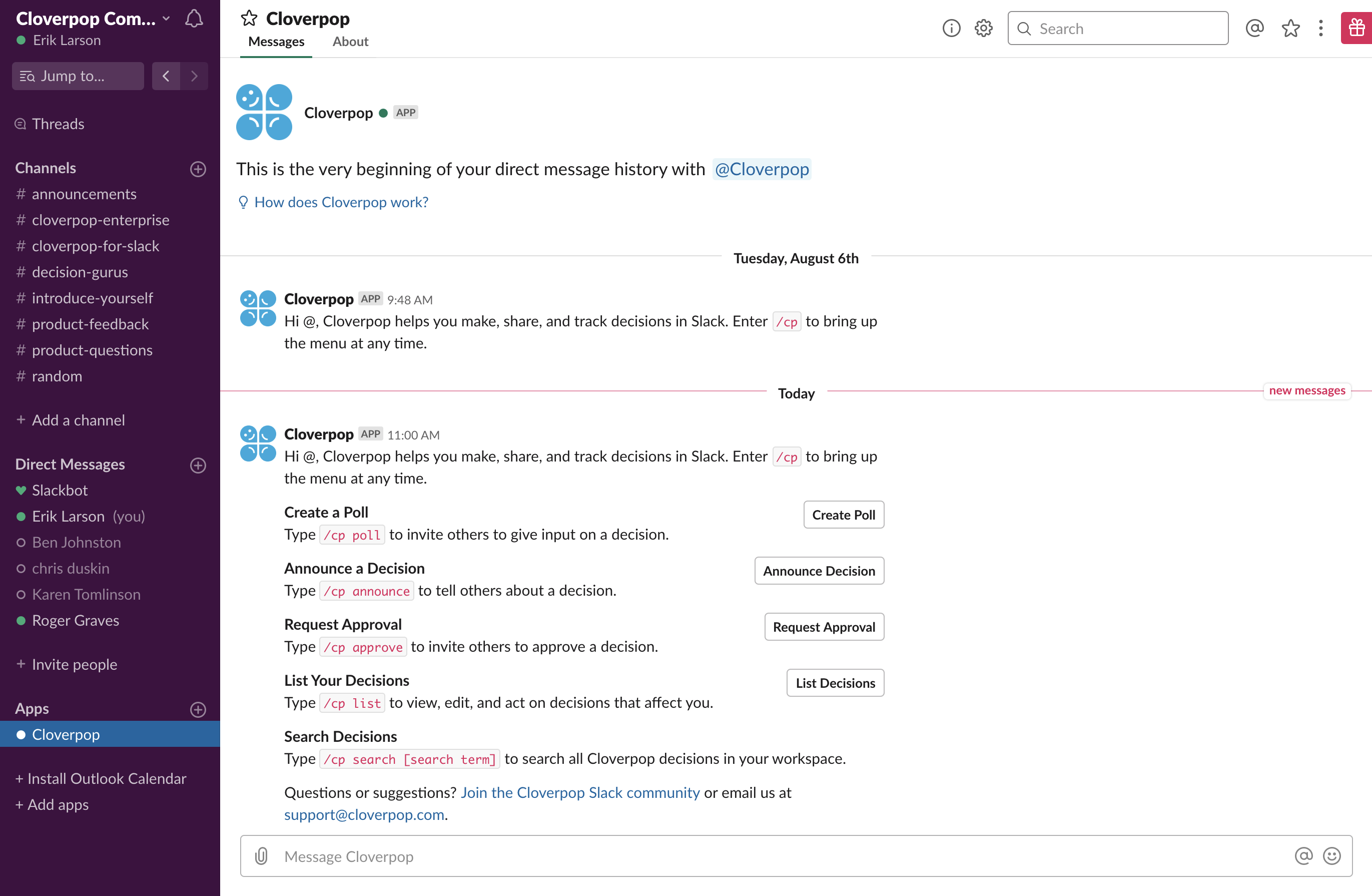Click the Message Cloverpop input box
Viewport: 1372px width, 896px height.
click(x=796, y=856)
